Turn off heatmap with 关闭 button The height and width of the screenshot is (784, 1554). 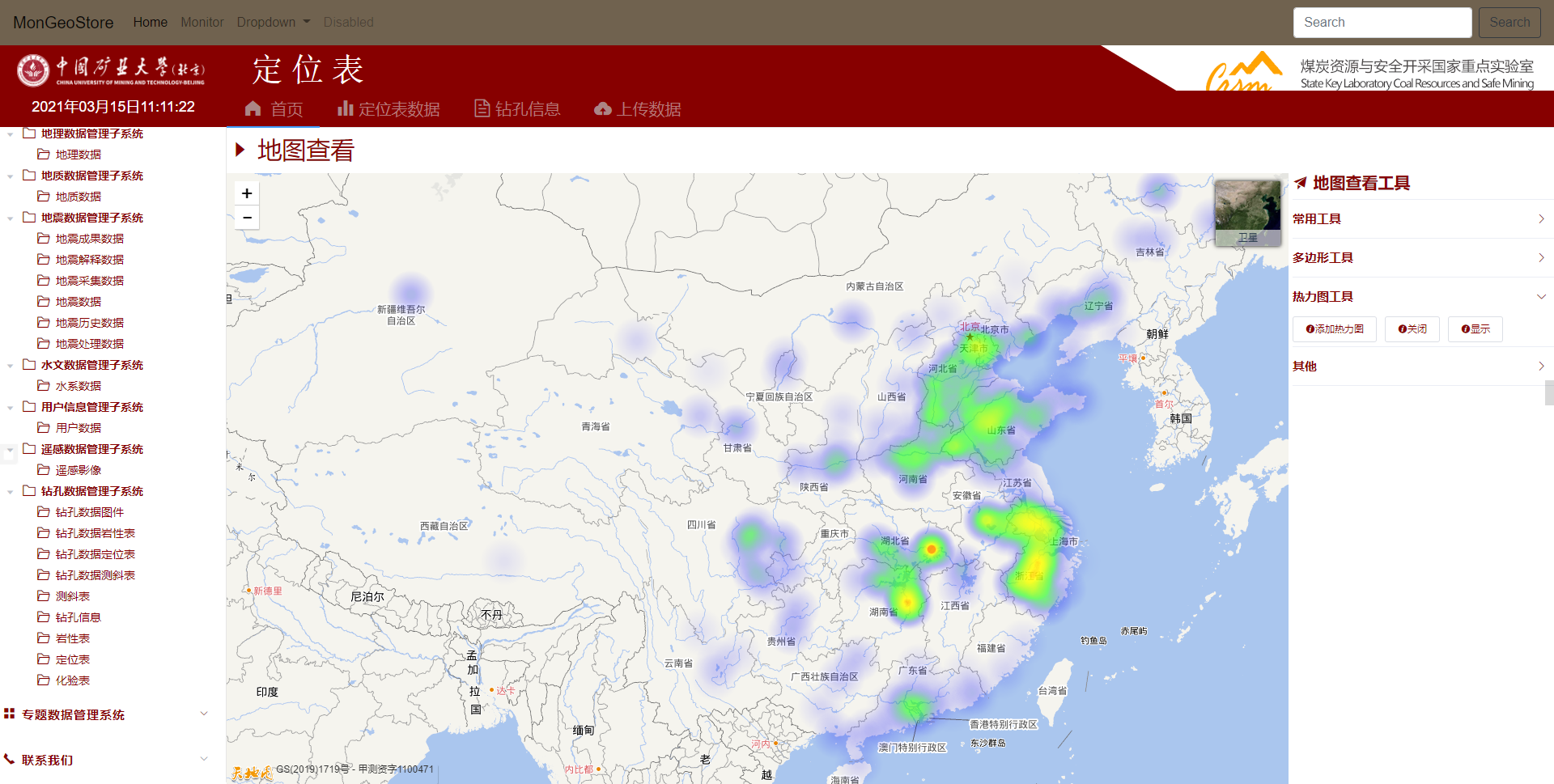[1412, 329]
